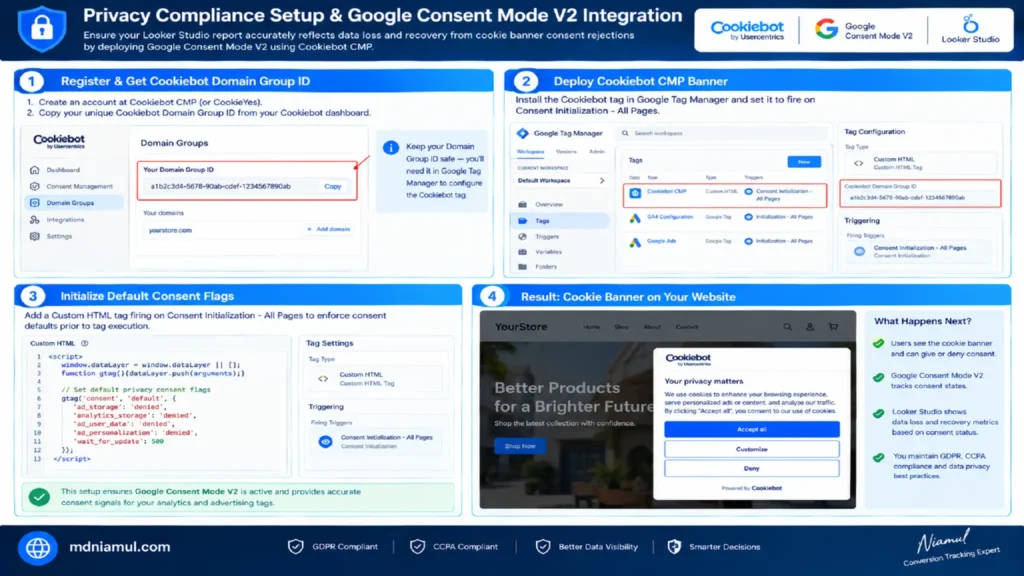The width and height of the screenshot is (1024, 576).
Task: Click the info icon beside the Domain Group tip
Action: pyautogui.click(x=391, y=148)
